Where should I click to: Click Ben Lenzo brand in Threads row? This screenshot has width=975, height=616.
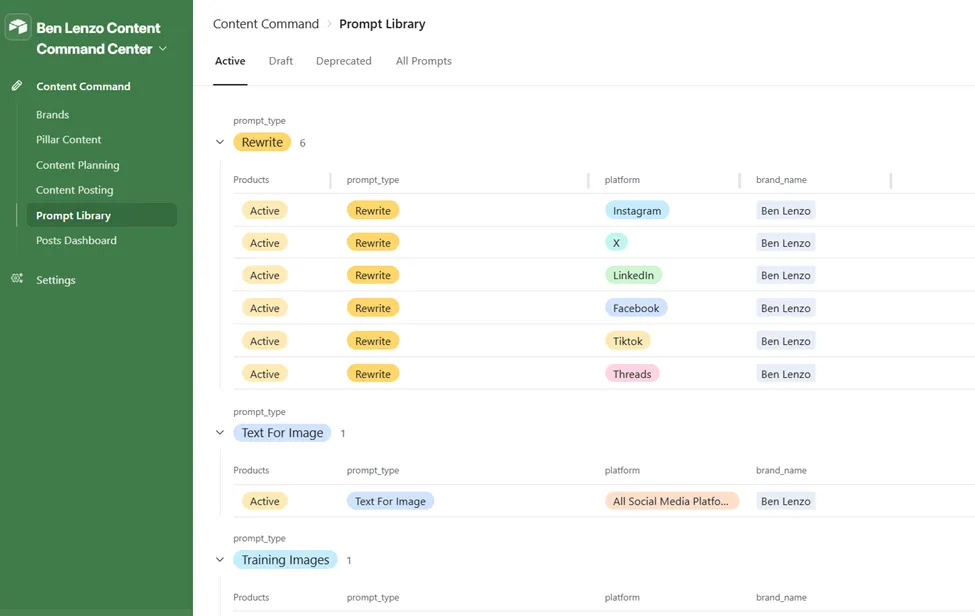785,374
